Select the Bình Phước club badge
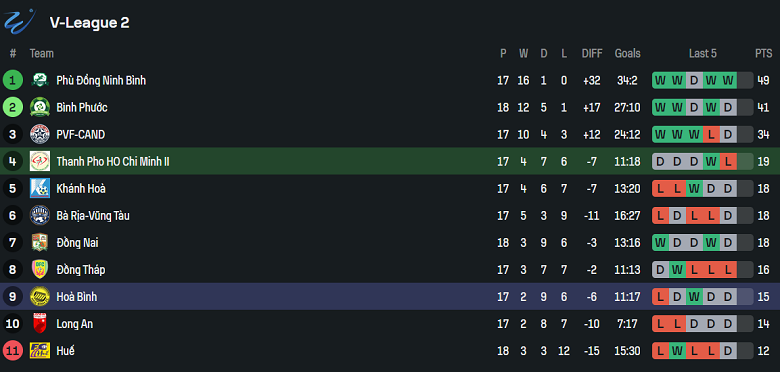 pyautogui.click(x=40, y=107)
